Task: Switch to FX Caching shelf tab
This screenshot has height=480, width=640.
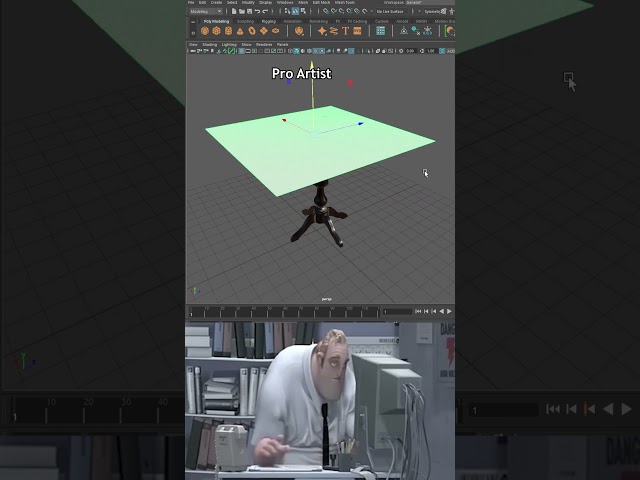Action: (357, 21)
